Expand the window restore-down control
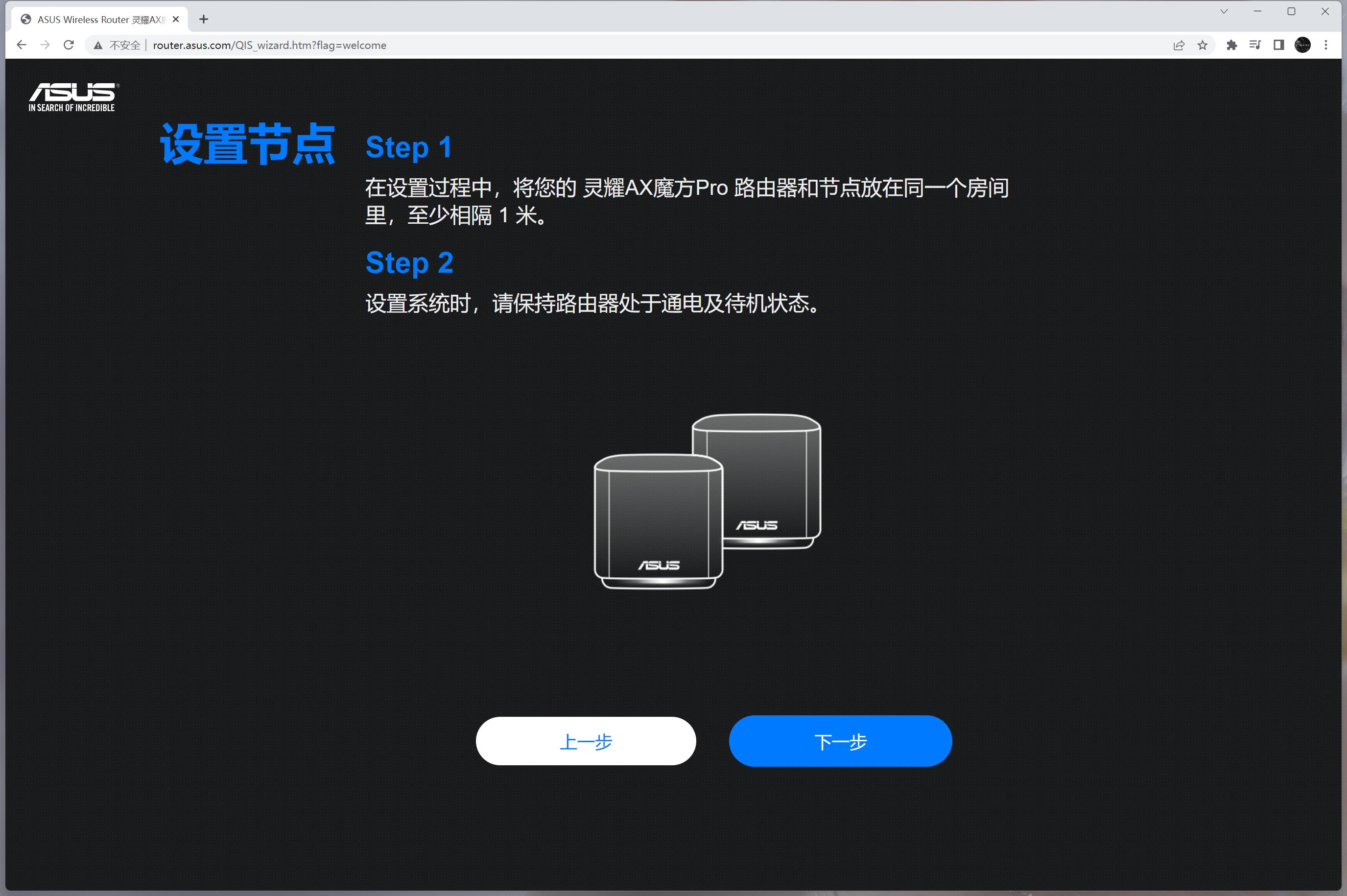This screenshot has width=1347, height=896. point(1291,11)
